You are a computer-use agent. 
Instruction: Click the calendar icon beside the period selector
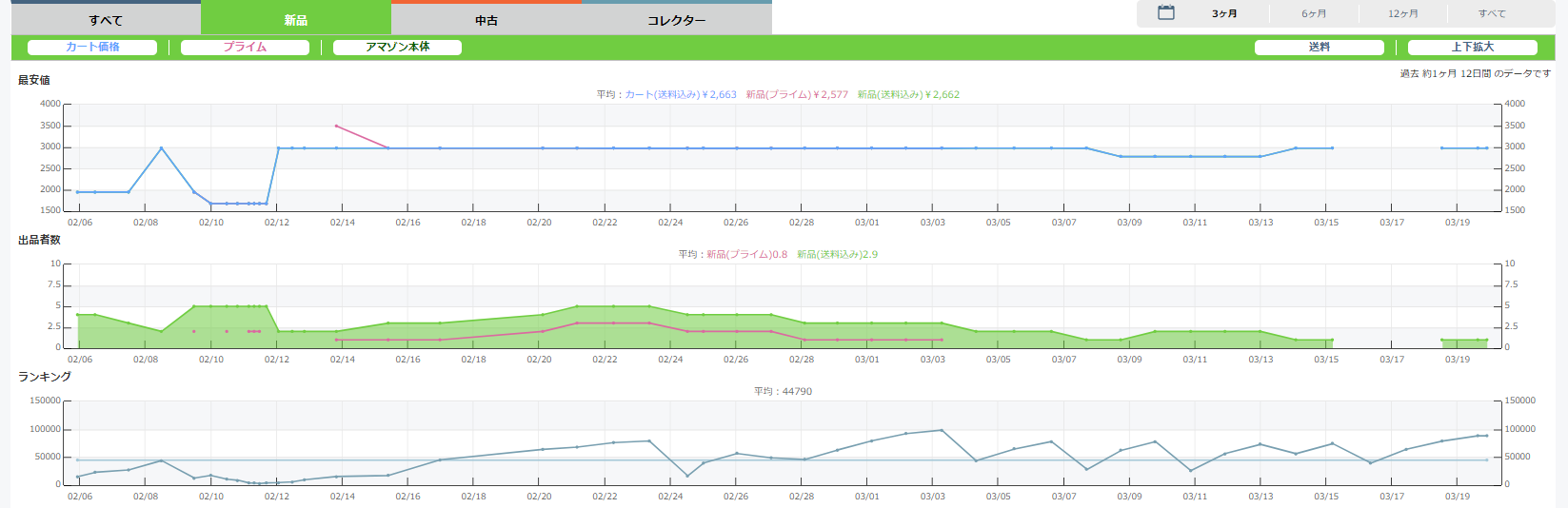point(1165,13)
